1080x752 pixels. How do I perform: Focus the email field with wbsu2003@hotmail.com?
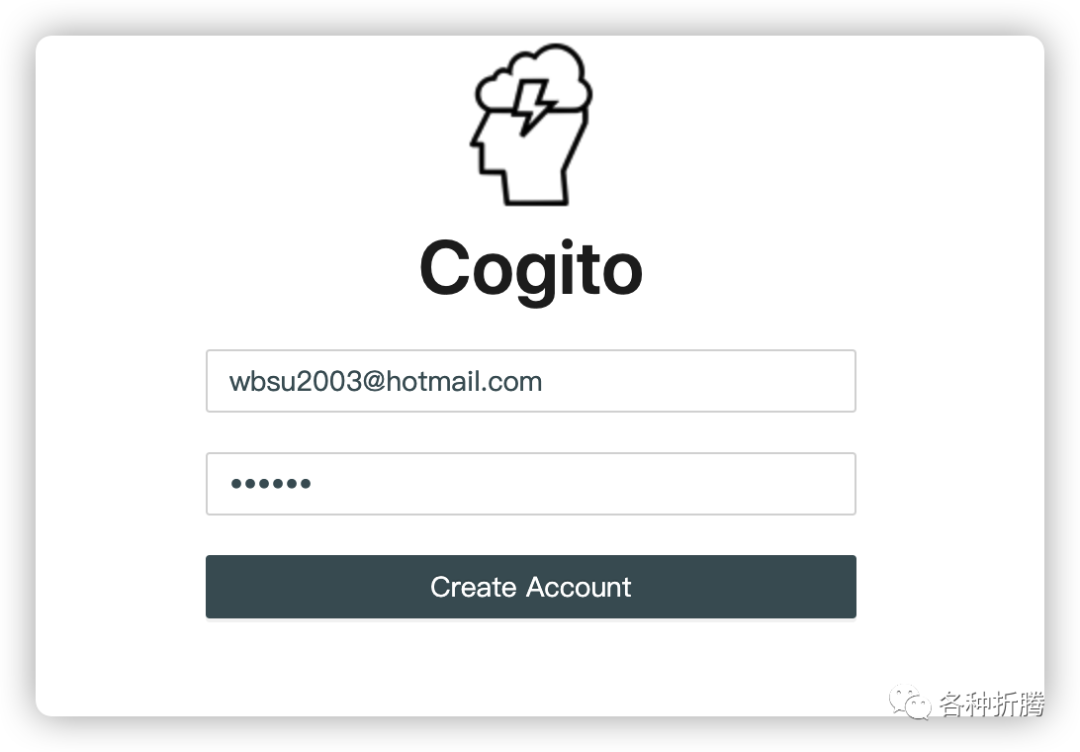coord(531,381)
